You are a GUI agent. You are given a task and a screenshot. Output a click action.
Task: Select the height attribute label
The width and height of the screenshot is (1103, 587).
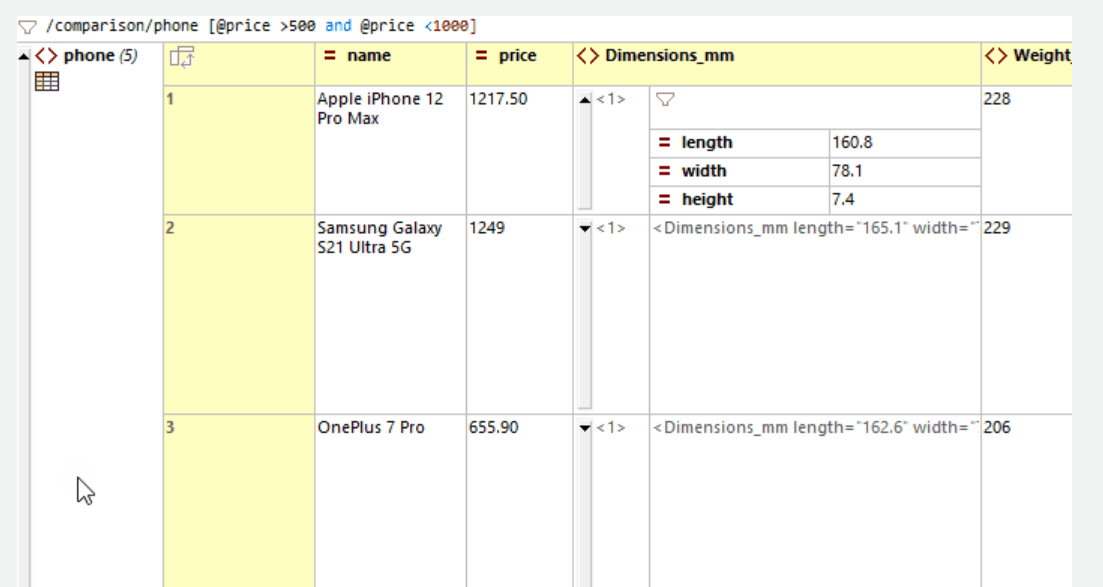pos(707,199)
